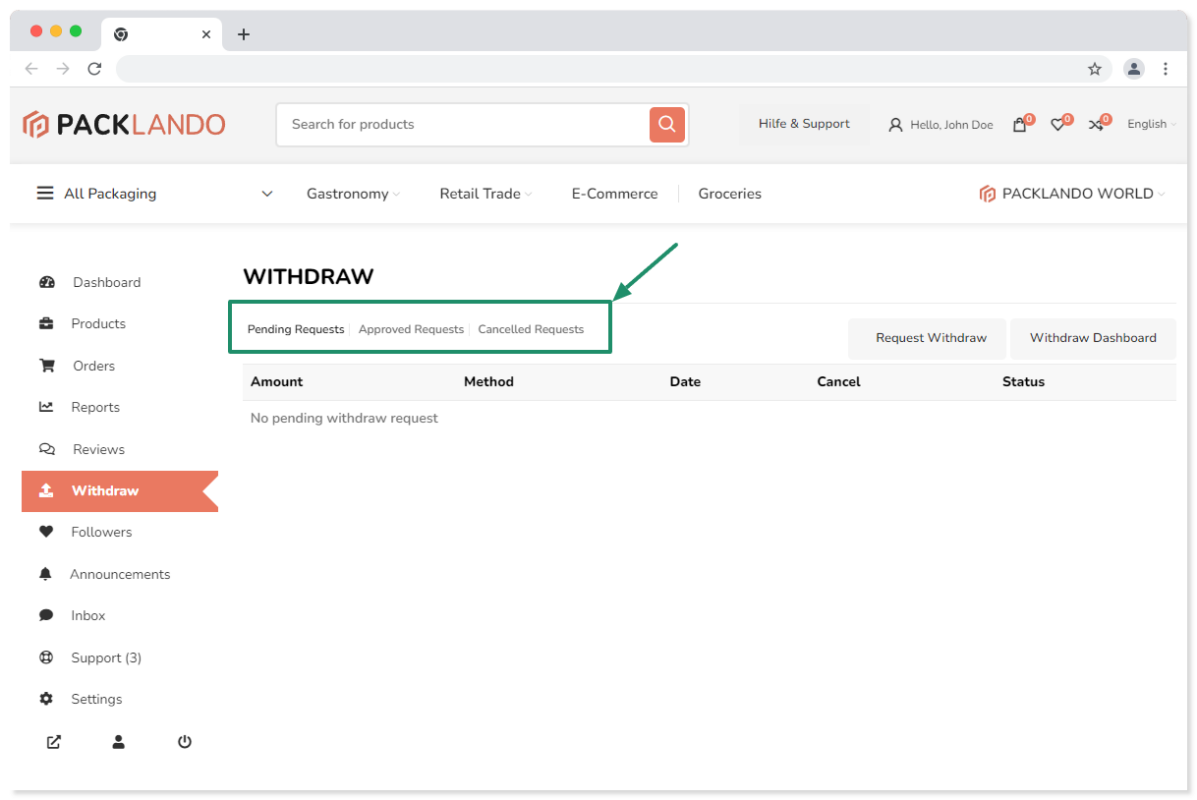
Task: Open the Inbox sidebar link
Action: 88,615
